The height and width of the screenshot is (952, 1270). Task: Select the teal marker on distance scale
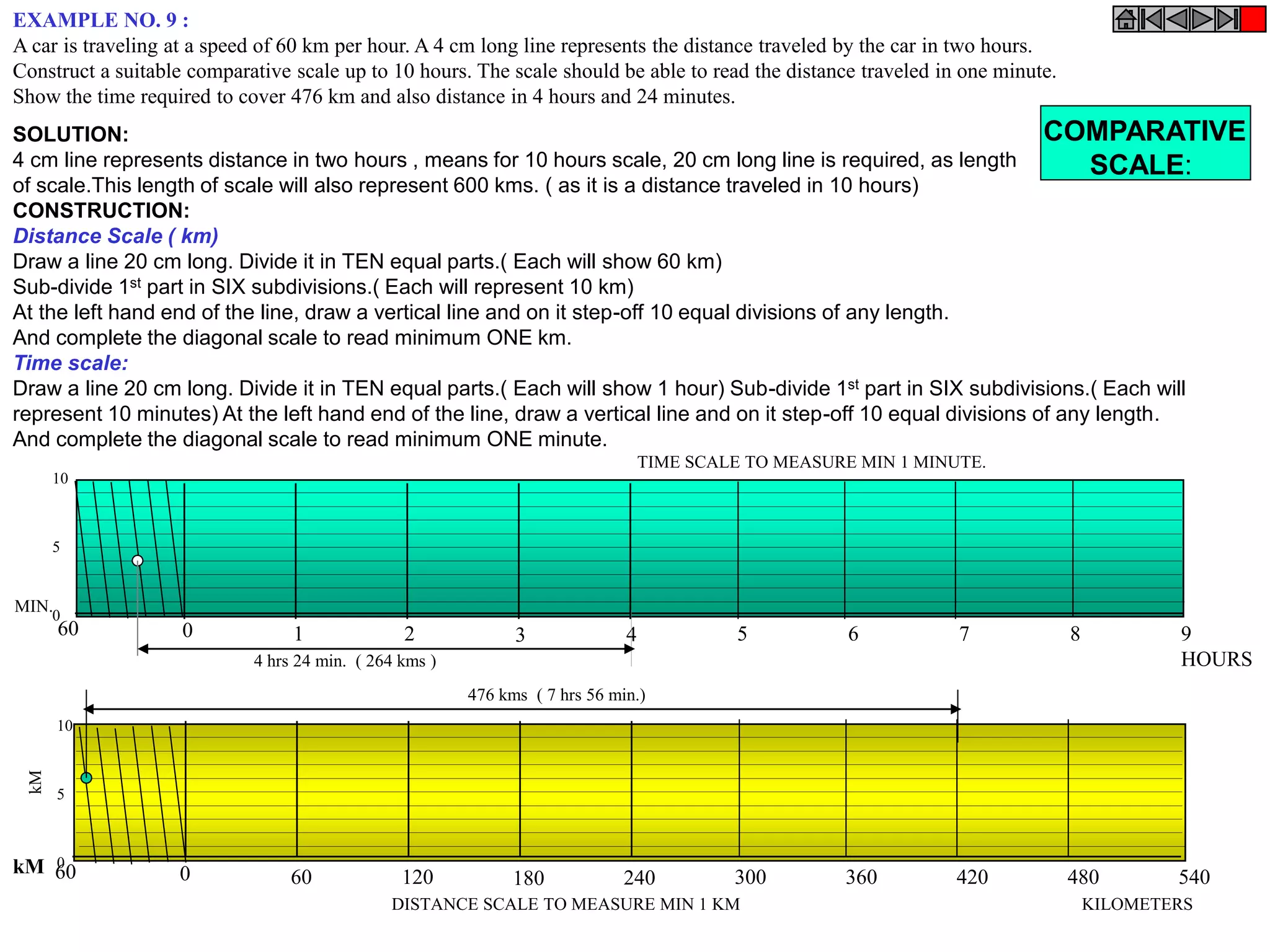point(86,777)
